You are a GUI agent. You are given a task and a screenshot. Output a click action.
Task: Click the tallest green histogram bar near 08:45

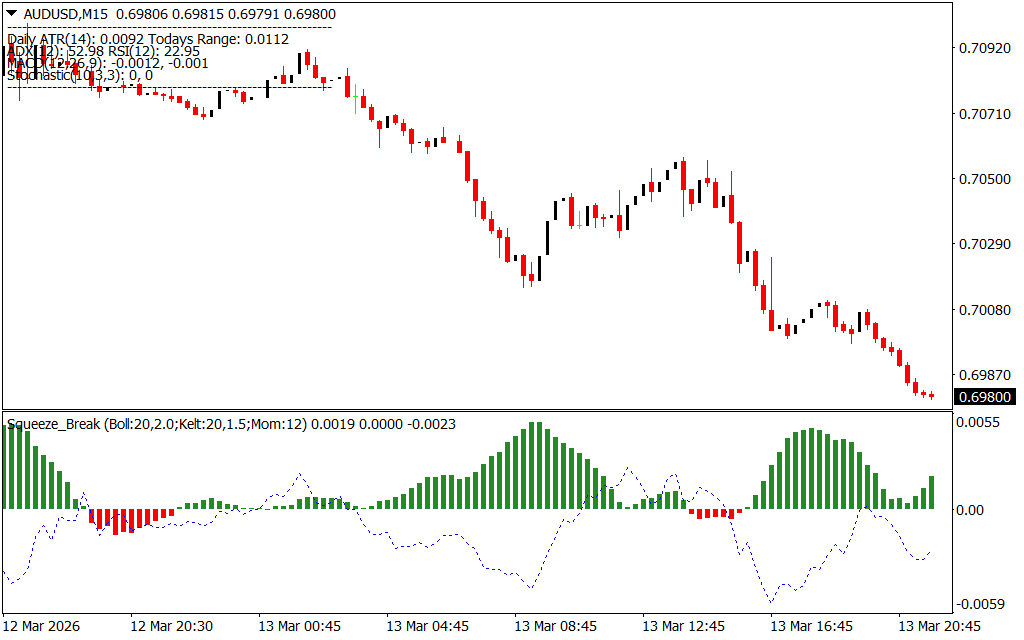535,465
